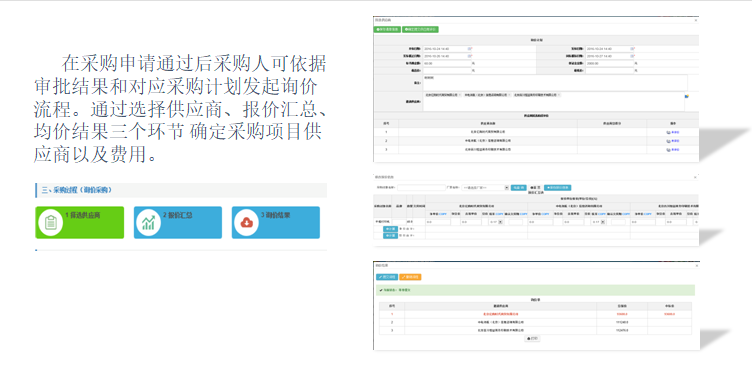Open calendar icon of left 2016-10-24 14:40 field
The height and width of the screenshot is (367, 752).
[x=470, y=48]
